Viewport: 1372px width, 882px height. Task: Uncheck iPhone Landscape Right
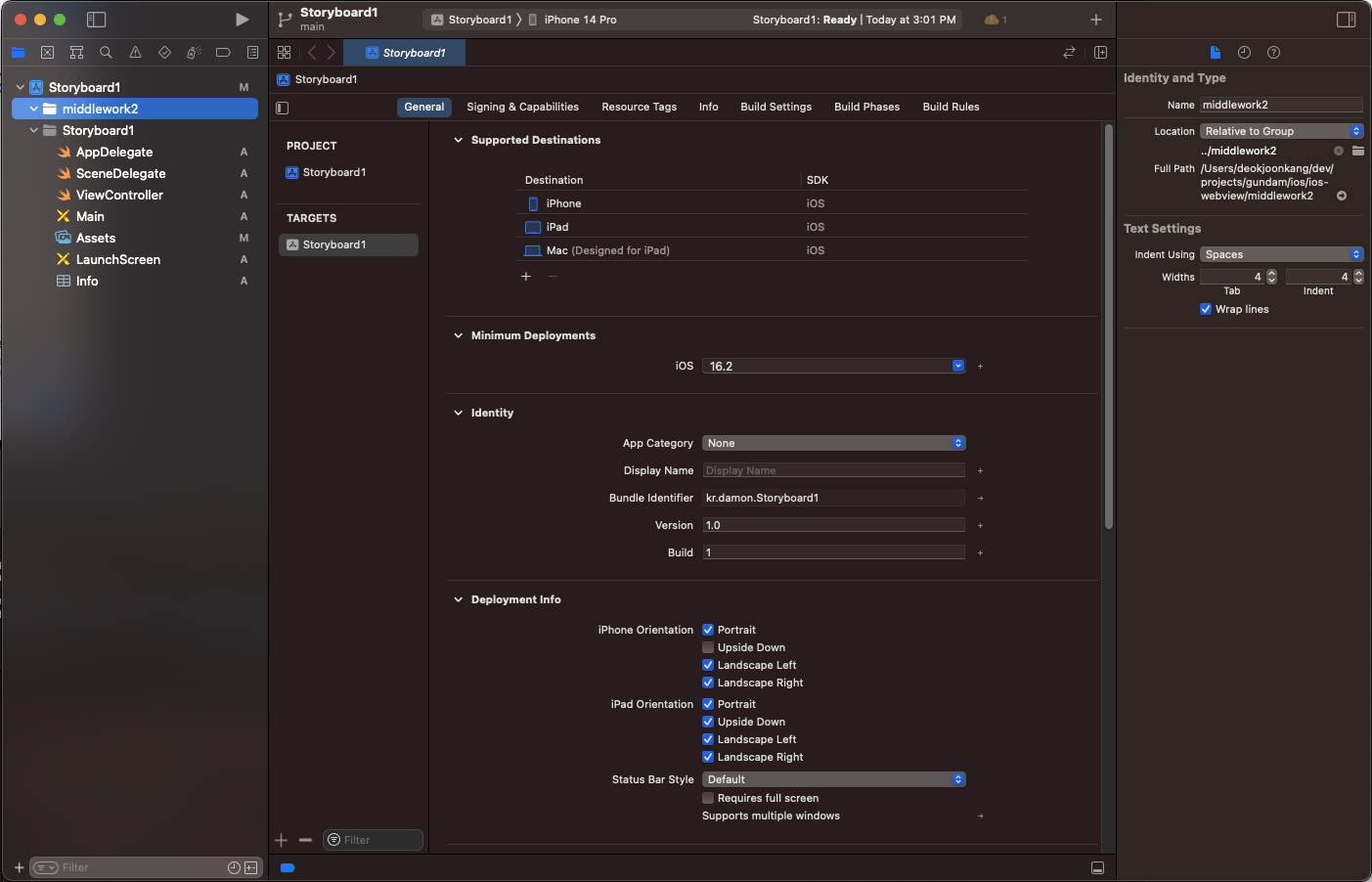pos(708,683)
